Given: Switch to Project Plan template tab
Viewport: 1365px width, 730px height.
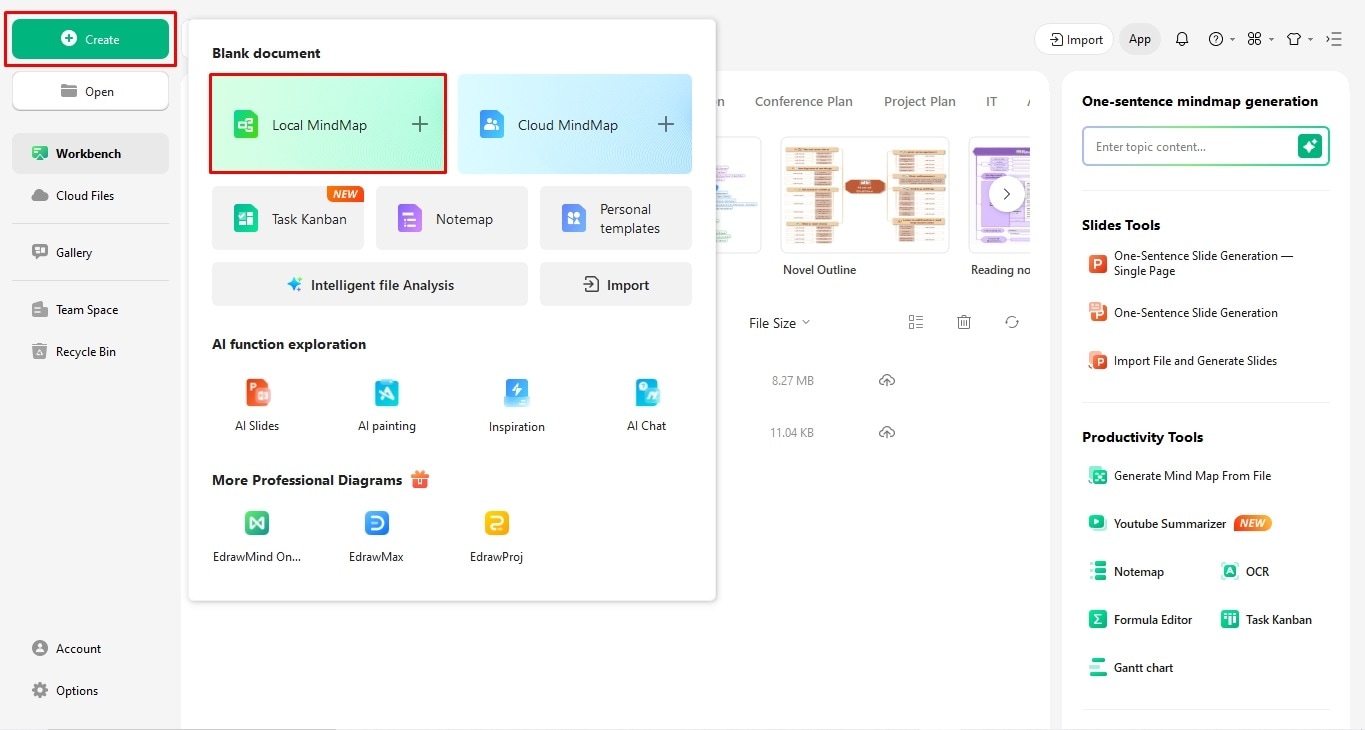Looking at the screenshot, I should (x=920, y=101).
